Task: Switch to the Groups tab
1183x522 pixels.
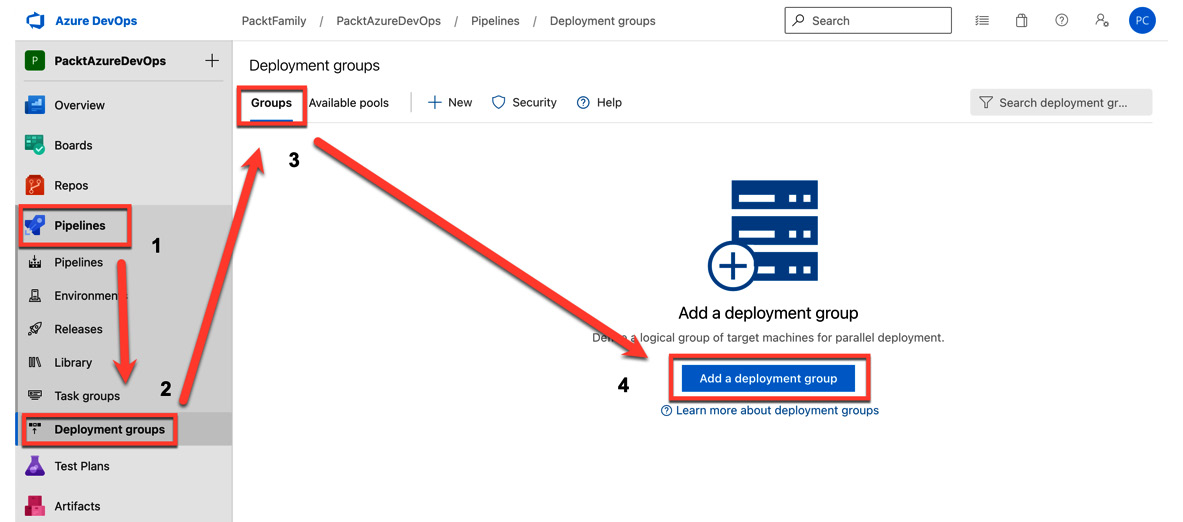Action: click(x=272, y=103)
